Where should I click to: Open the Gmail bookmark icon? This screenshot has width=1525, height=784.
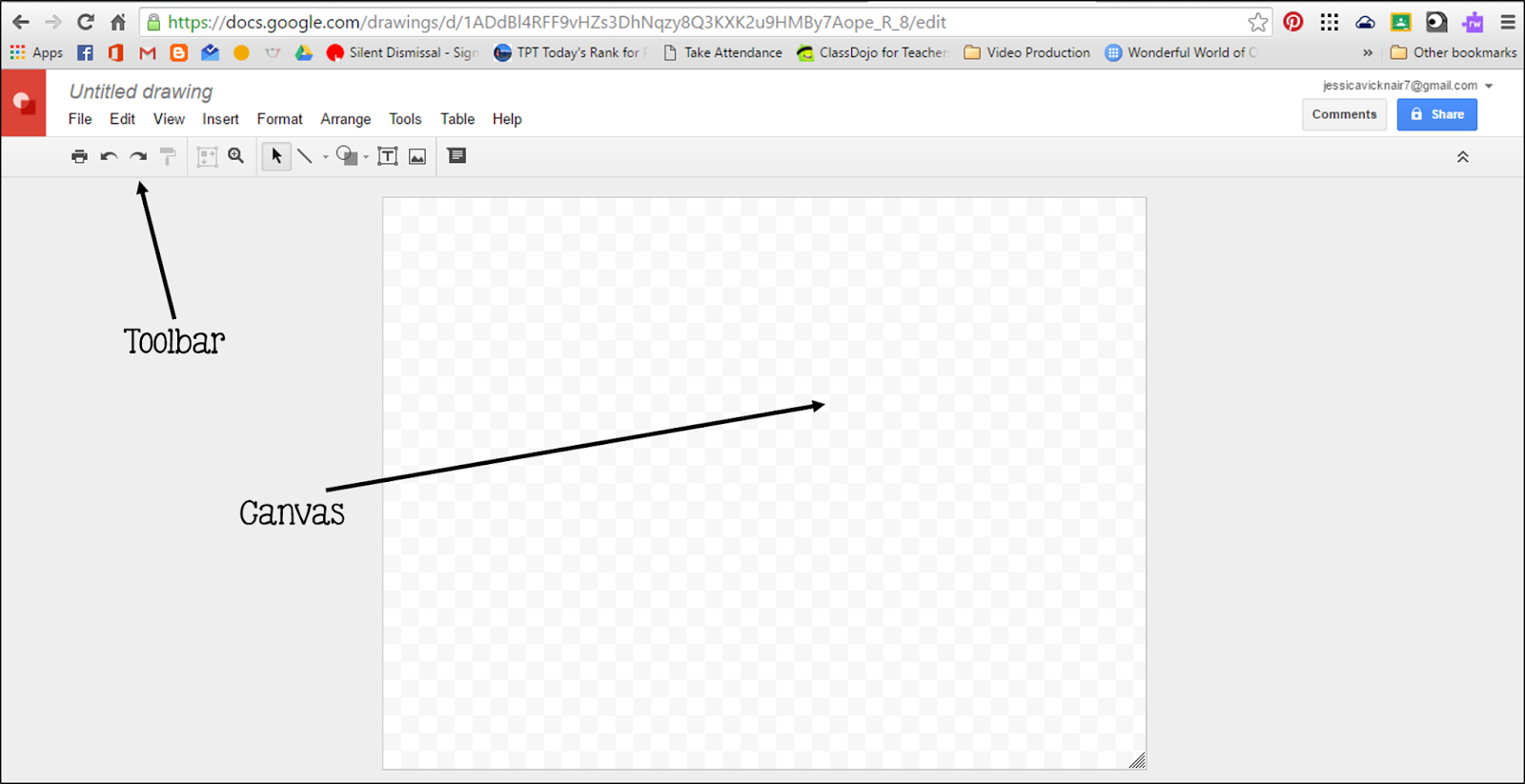(148, 52)
